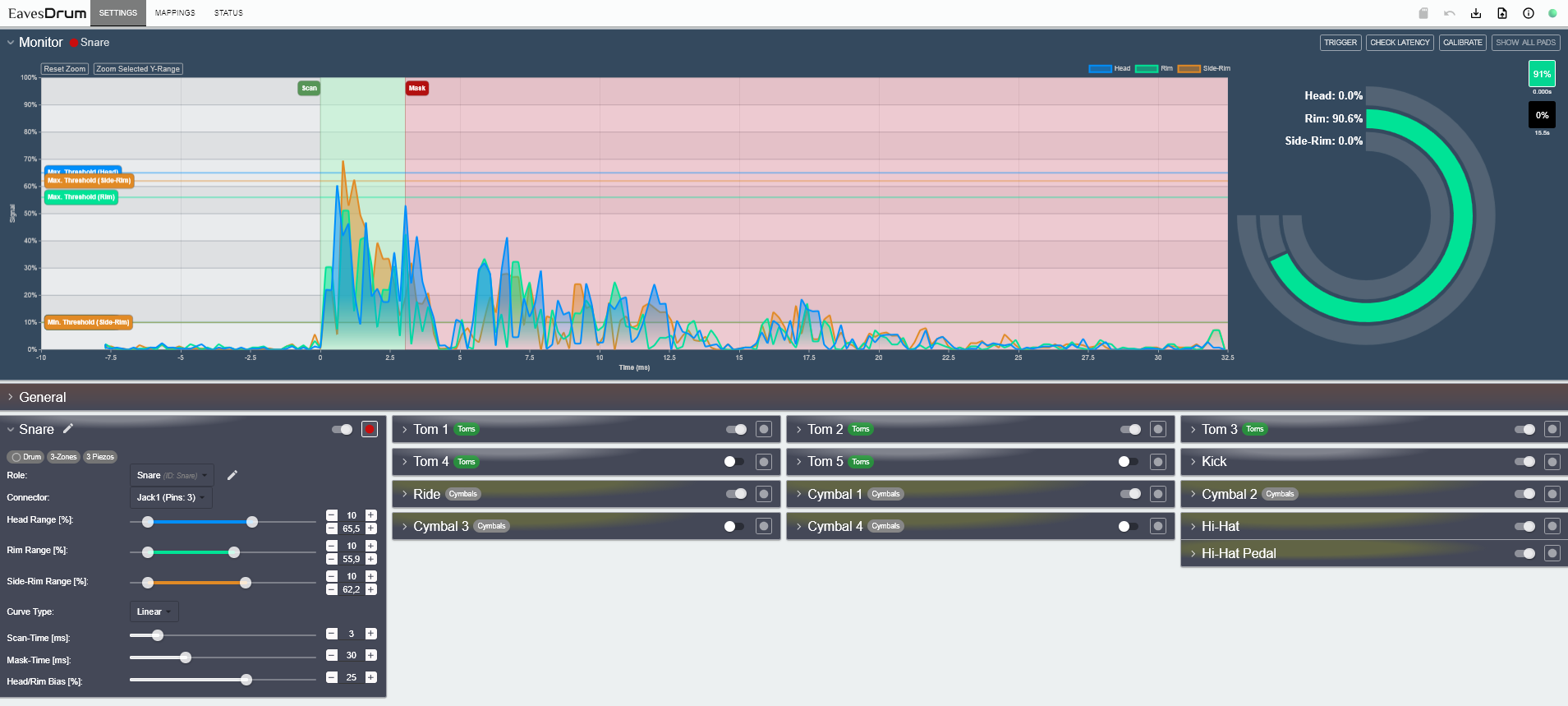Enable the Tom 4 pad toggle
Screen dimensions: 1568x706
point(734,462)
